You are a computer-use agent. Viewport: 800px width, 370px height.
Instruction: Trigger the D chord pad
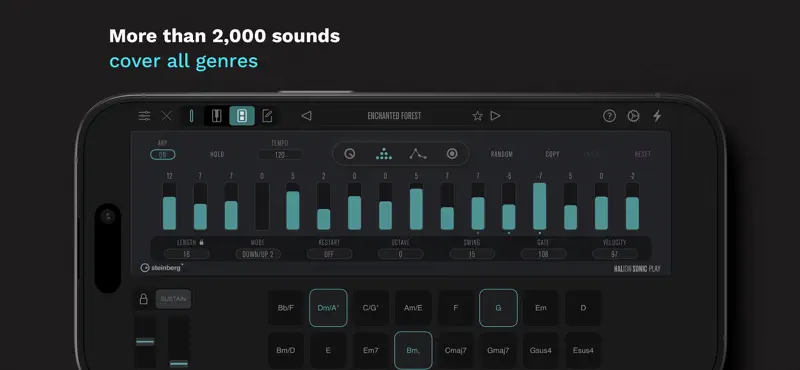pyautogui.click(x=583, y=308)
